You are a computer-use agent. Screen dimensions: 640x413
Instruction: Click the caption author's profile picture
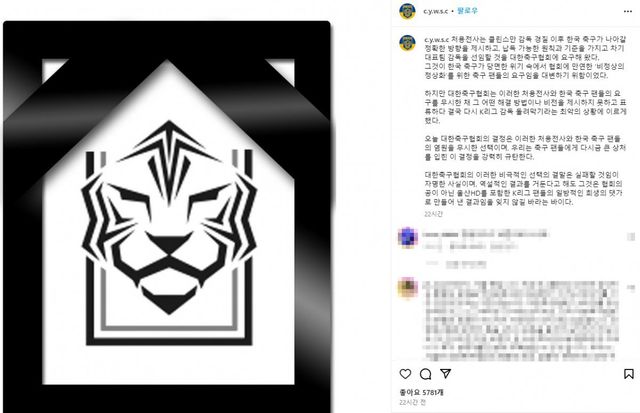[x=407, y=43]
